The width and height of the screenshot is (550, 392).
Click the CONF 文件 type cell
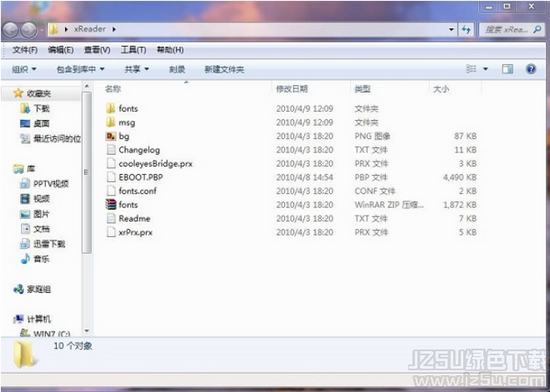point(375,191)
